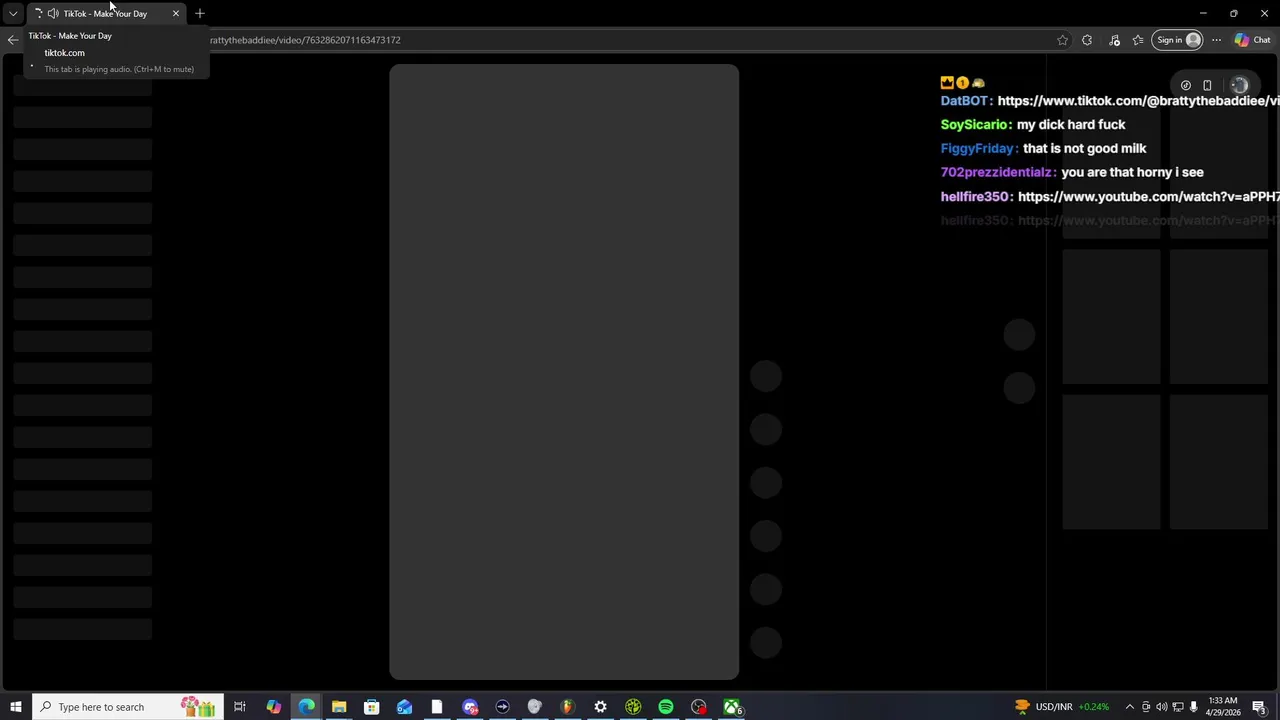1280x720 pixels.
Task: Open the tab search dropdown arrow
Action: click(13, 14)
